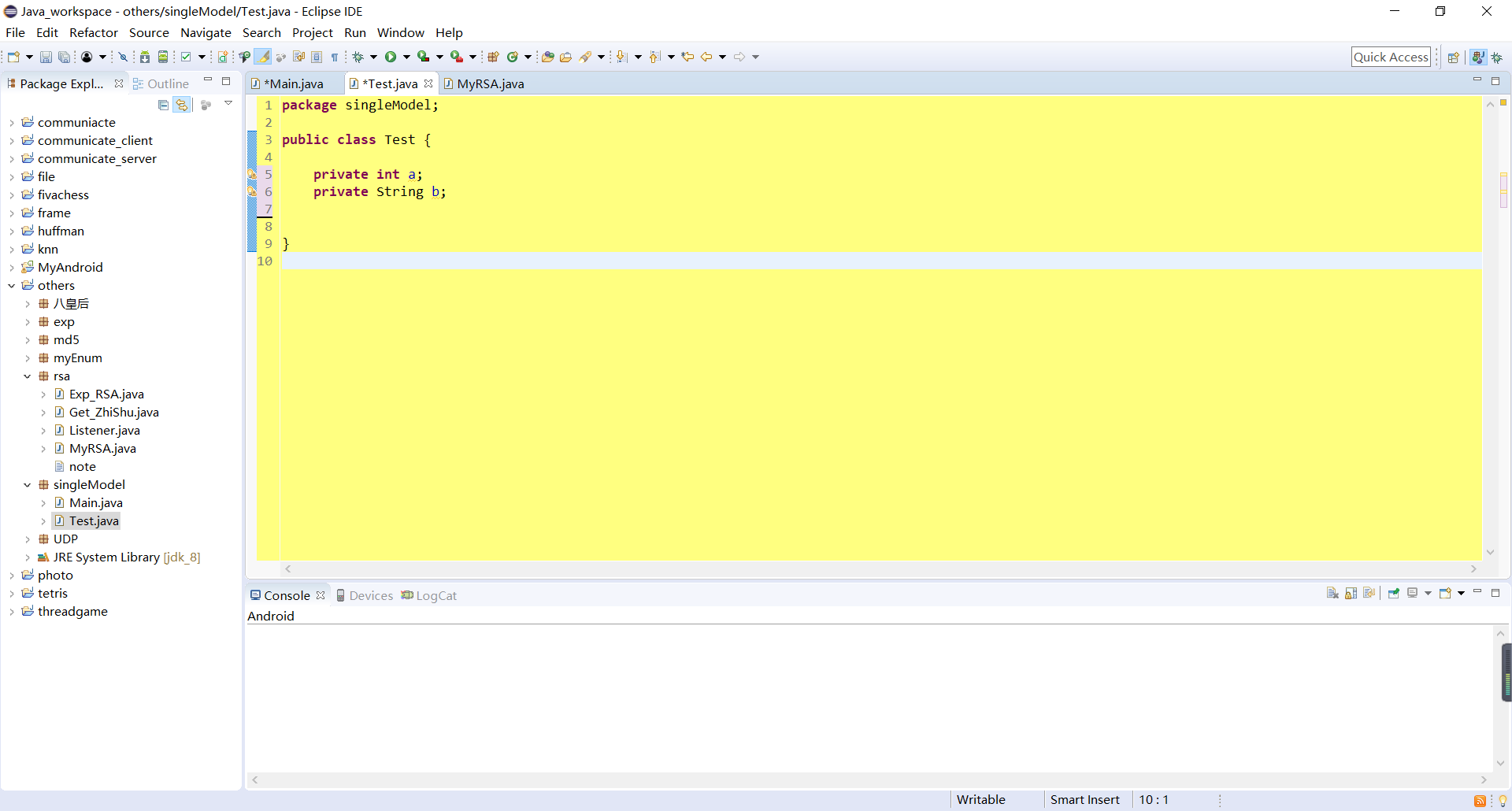Collapse All in Package Explorer
The image size is (1512, 811).
pyautogui.click(x=163, y=105)
